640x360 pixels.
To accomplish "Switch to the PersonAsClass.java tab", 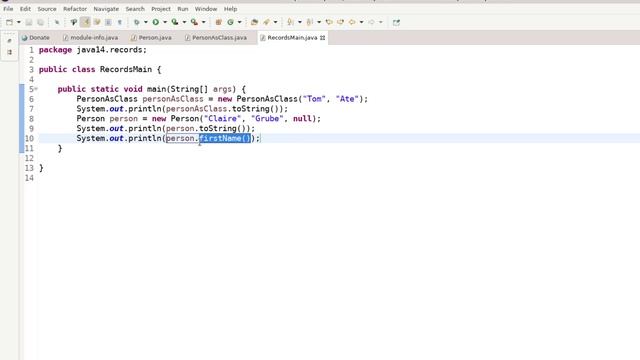I will (216, 38).
